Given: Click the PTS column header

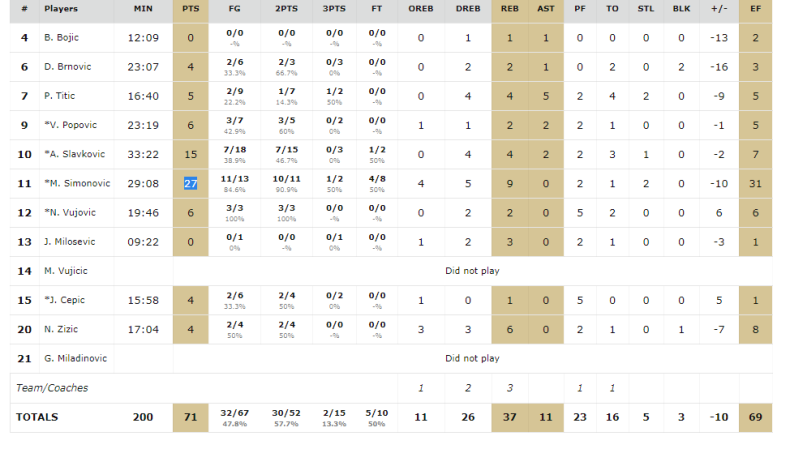Looking at the screenshot, I should tap(190, 8).
